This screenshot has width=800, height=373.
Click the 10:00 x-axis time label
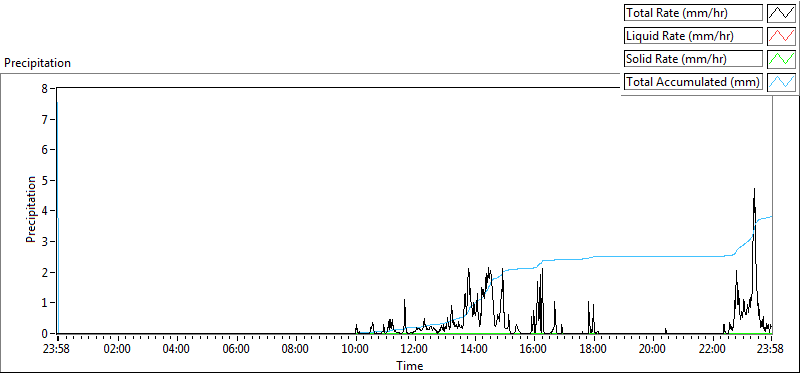click(x=355, y=350)
